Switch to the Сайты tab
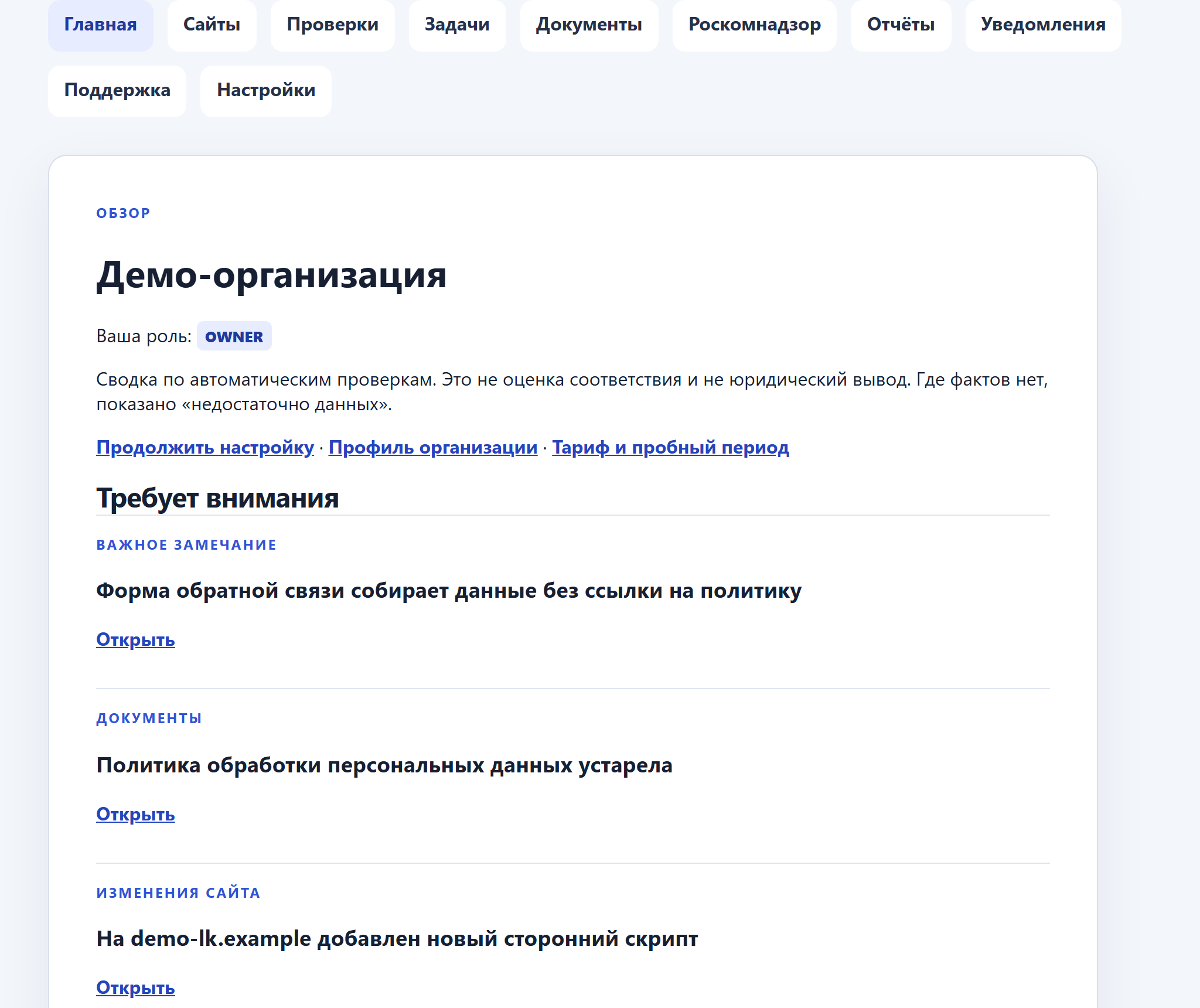The height and width of the screenshot is (1008, 1200). pyautogui.click(x=212, y=25)
